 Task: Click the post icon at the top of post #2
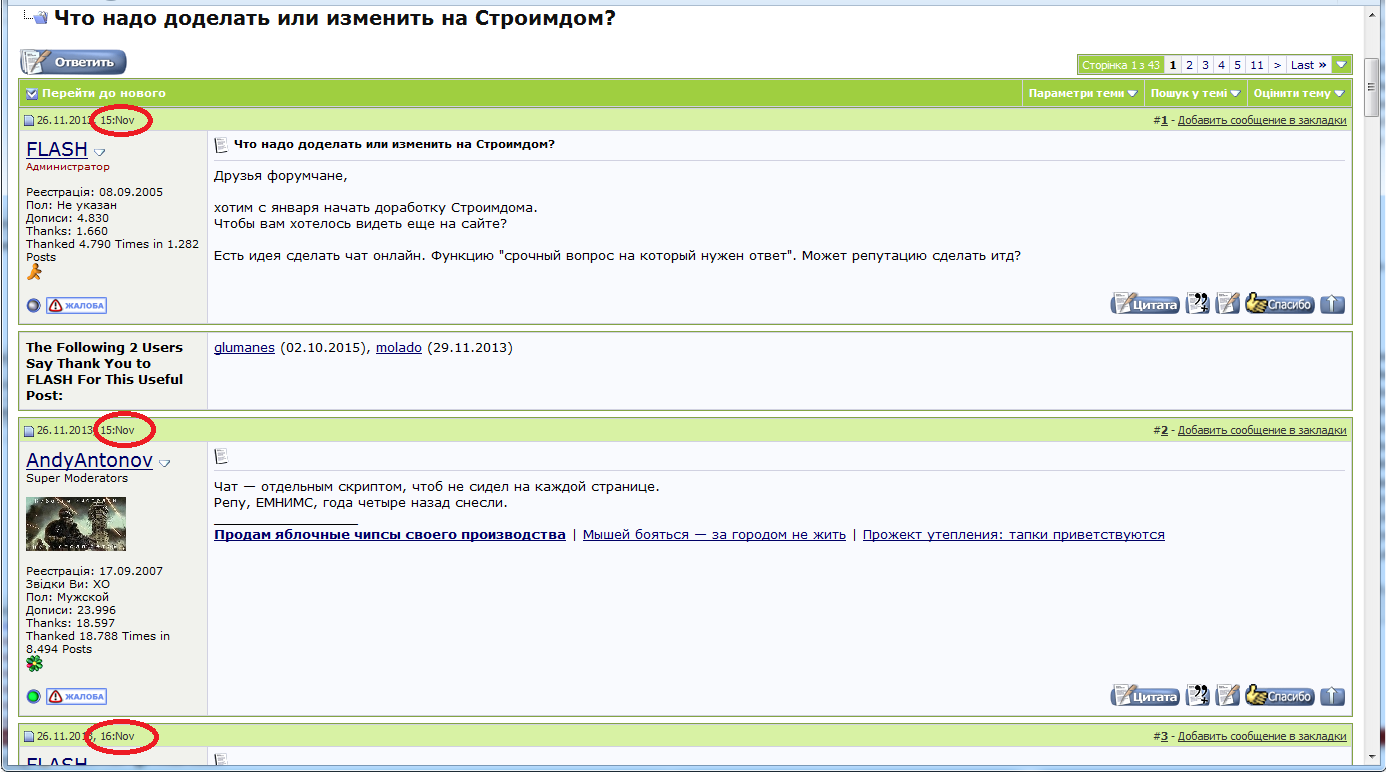[221, 456]
